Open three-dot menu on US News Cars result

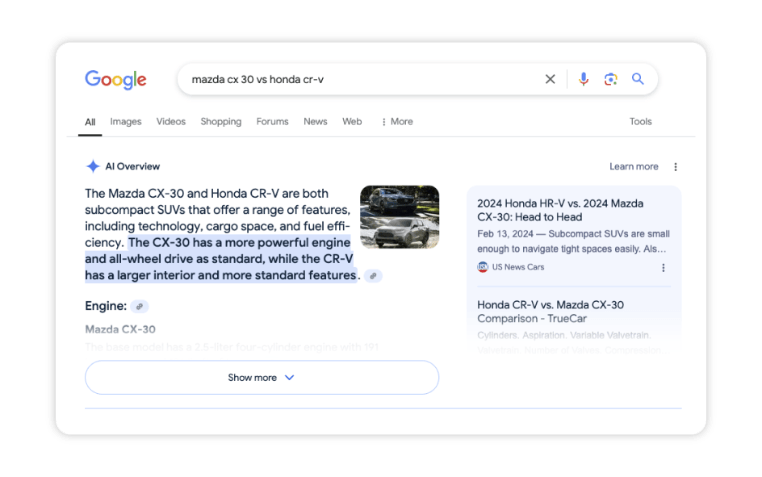pyautogui.click(x=663, y=268)
